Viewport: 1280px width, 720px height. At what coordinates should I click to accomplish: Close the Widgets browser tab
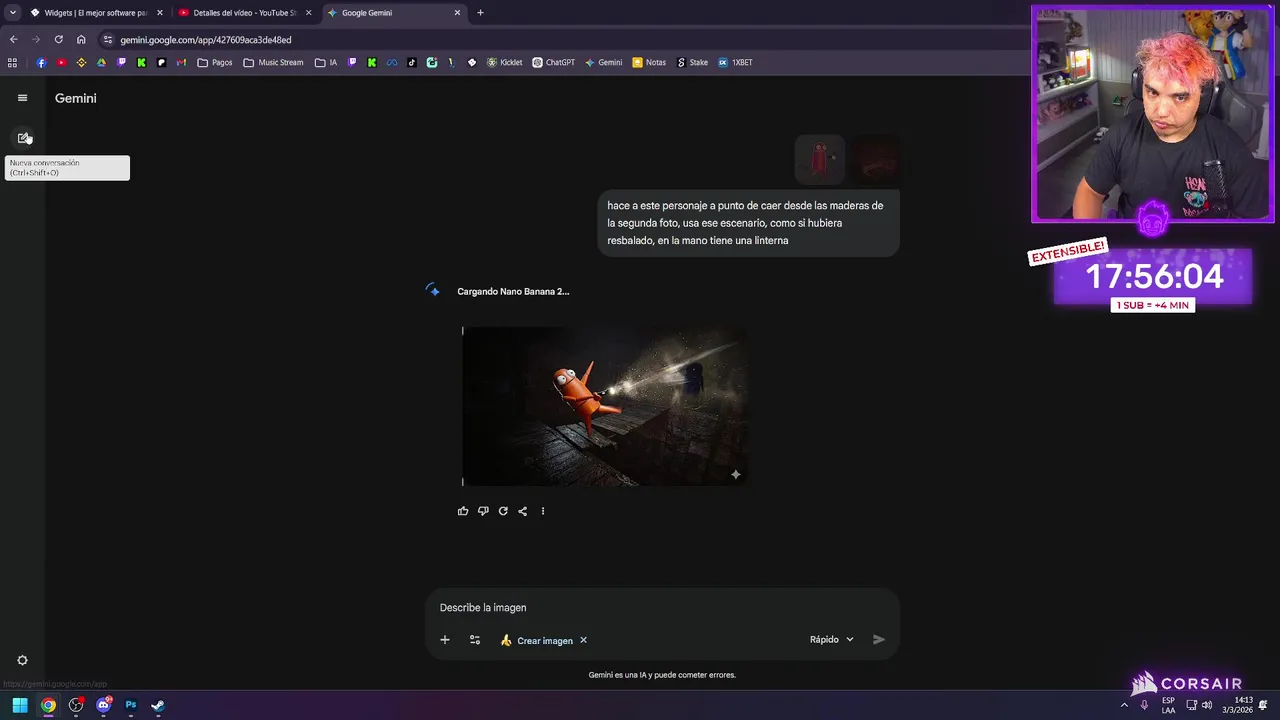159,13
